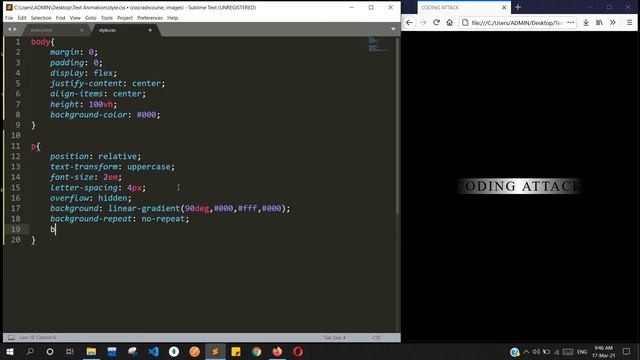Open Opera browser from taskbar
Viewport: 640px width, 360px height.
tap(298, 351)
